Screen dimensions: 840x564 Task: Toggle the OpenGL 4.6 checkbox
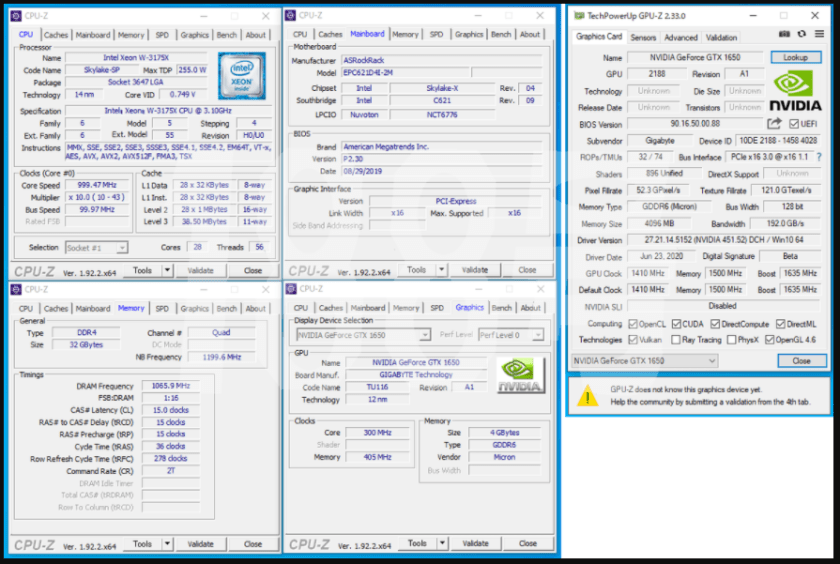tap(770, 340)
